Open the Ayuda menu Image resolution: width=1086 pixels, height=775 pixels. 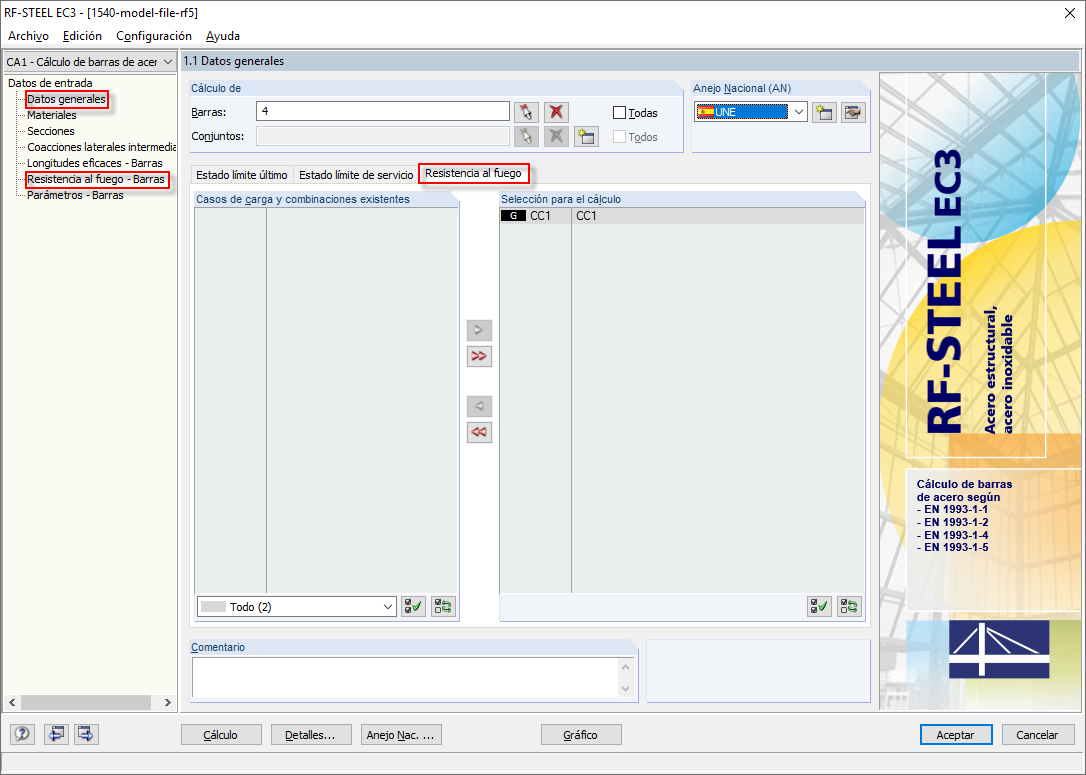pyautogui.click(x=223, y=36)
